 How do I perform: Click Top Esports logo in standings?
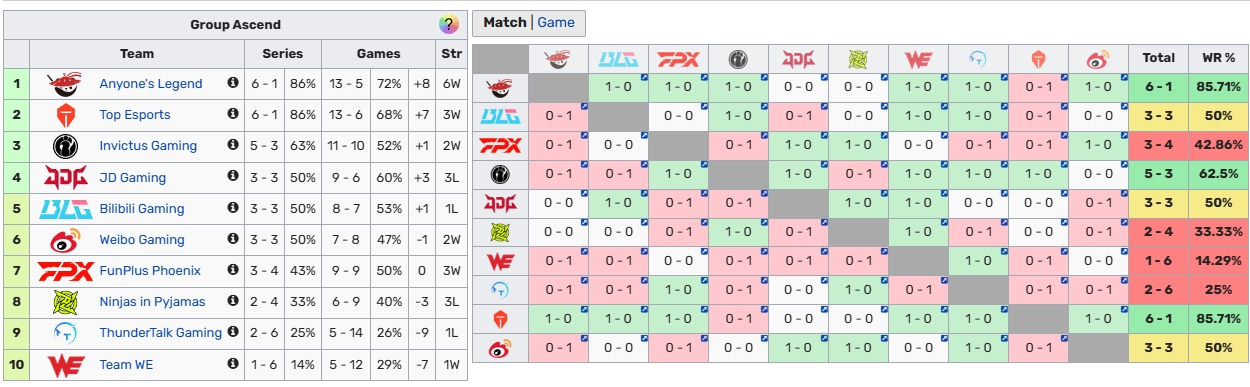[65, 115]
